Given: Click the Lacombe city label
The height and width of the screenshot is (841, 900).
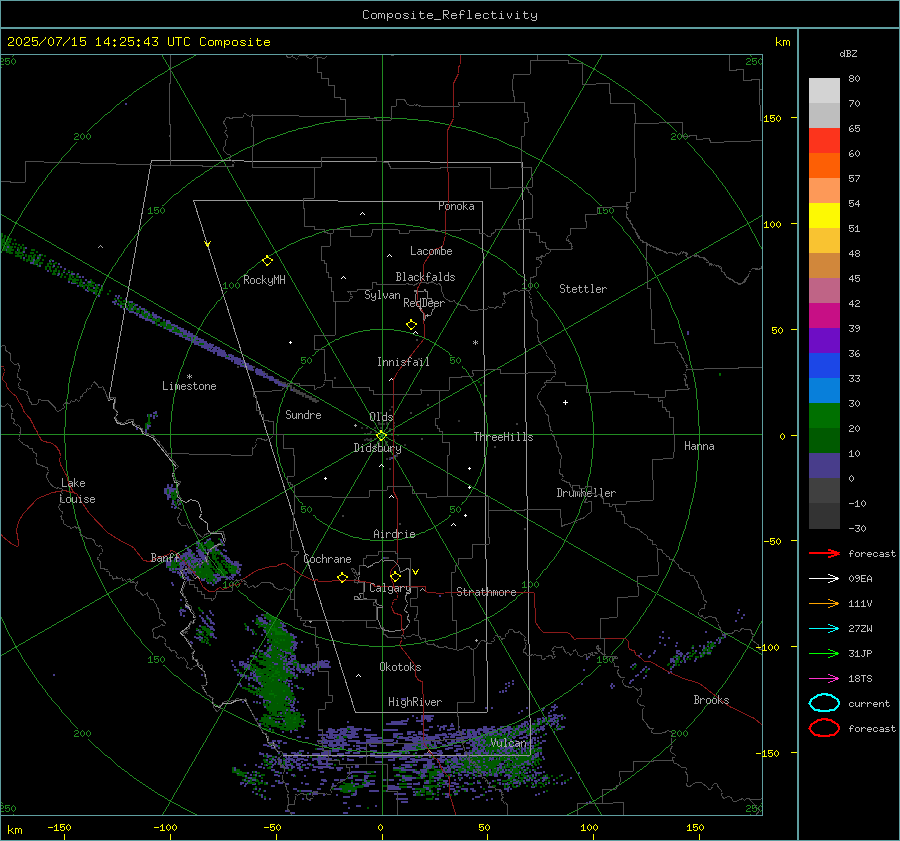Looking at the screenshot, I should click(x=431, y=251).
